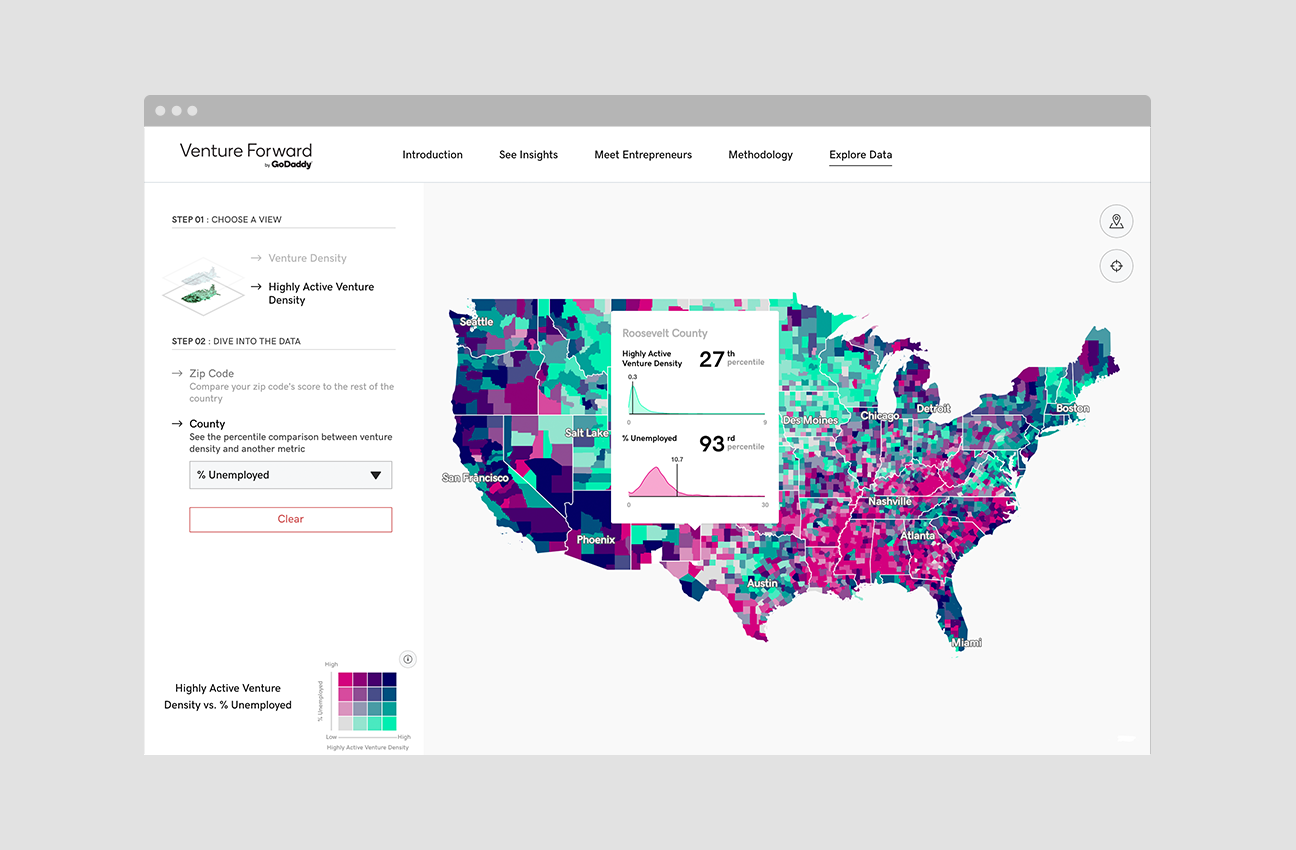The width and height of the screenshot is (1296, 850).
Task: Click the darkest navy legend swatch
Action: pos(389,679)
